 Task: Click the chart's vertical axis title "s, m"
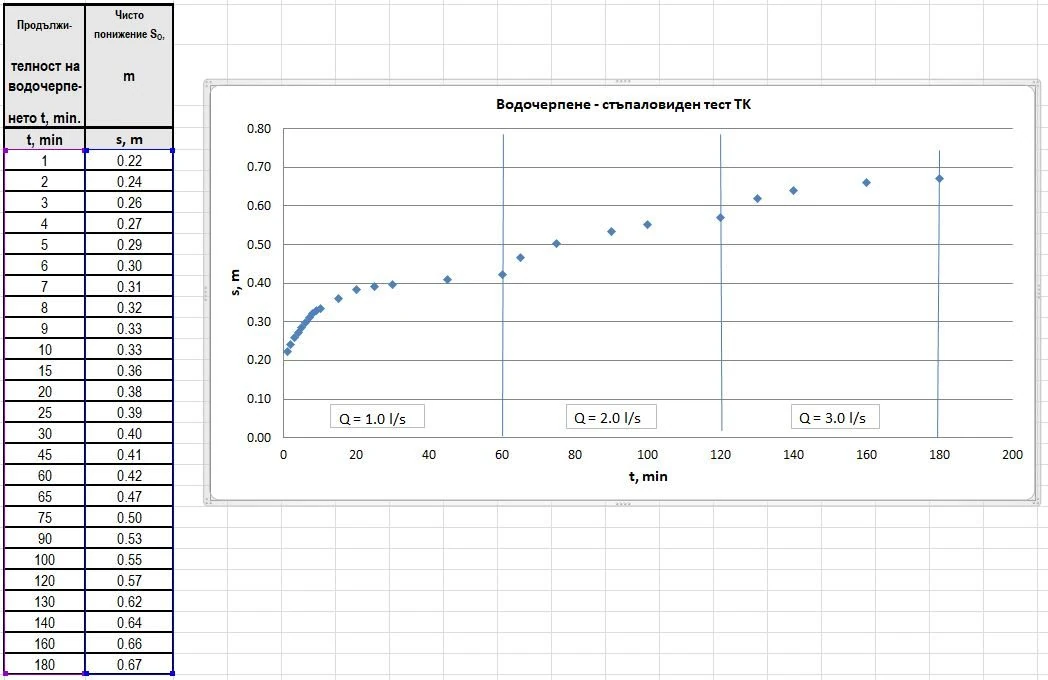tap(235, 283)
